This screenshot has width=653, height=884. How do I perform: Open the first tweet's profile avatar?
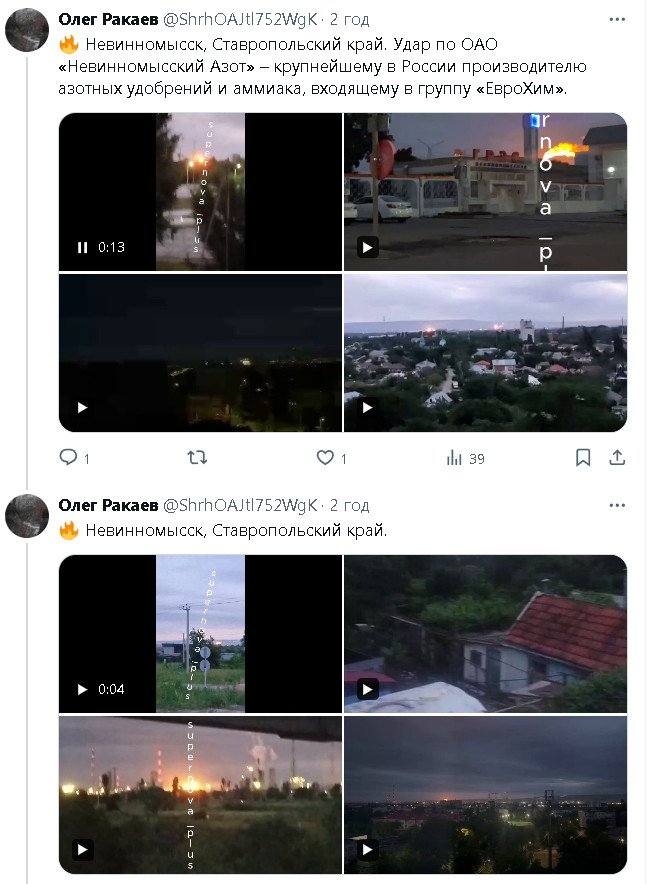click(x=27, y=30)
